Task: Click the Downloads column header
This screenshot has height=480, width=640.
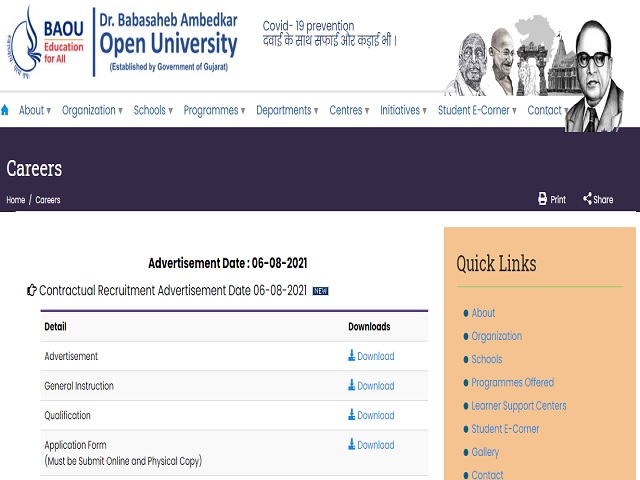Action: pyautogui.click(x=369, y=327)
